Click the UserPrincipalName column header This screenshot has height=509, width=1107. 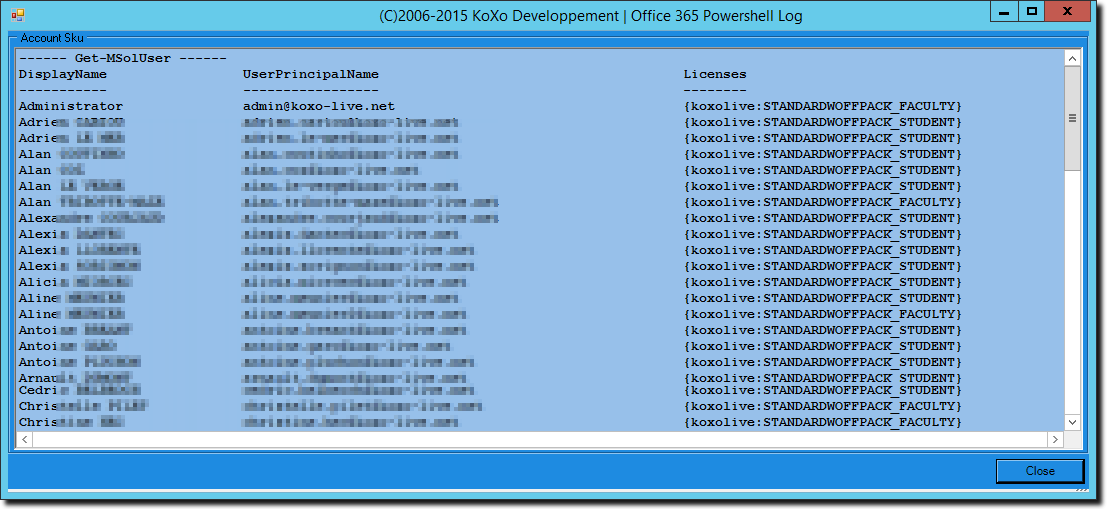click(x=311, y=74)
